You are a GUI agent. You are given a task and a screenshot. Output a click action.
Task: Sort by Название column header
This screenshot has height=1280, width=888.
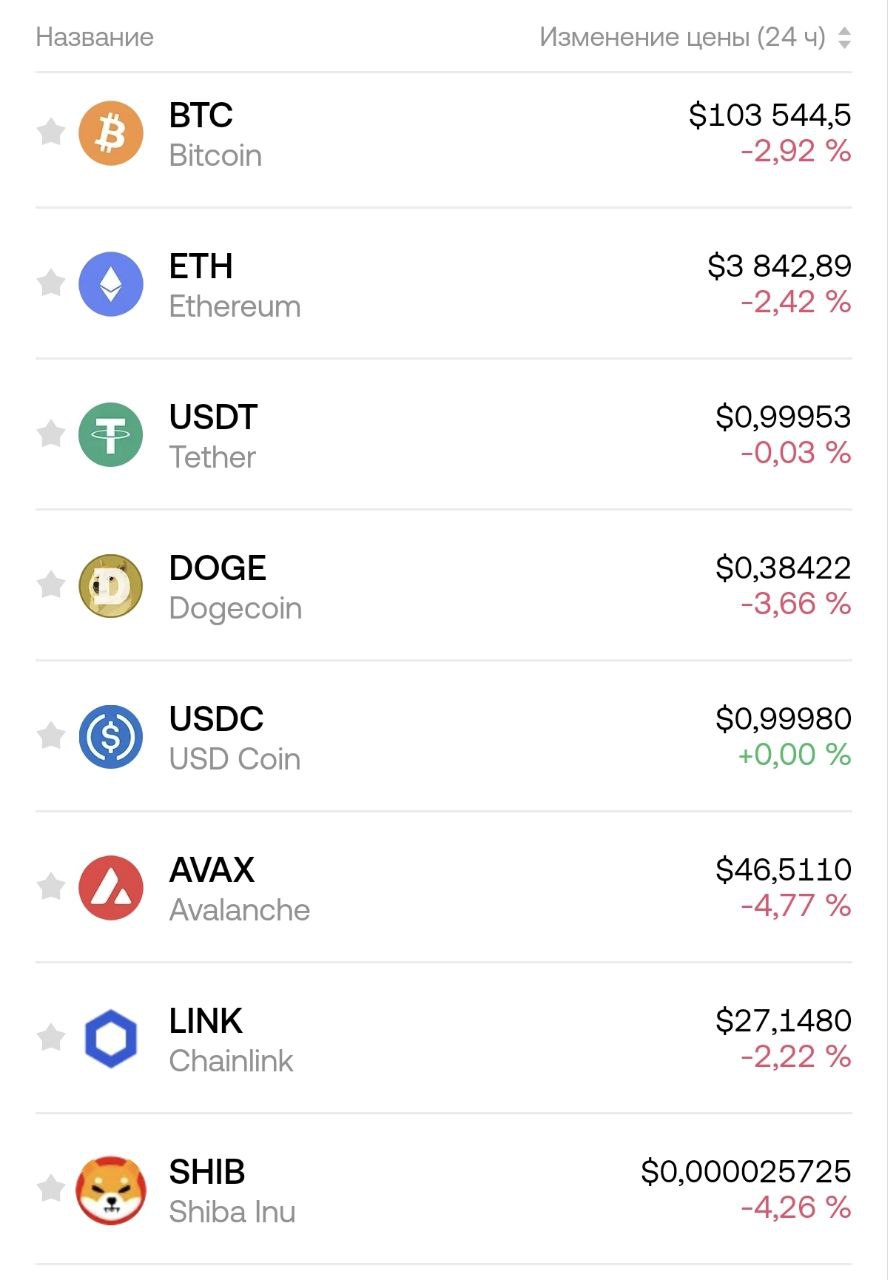click(95, 38)
